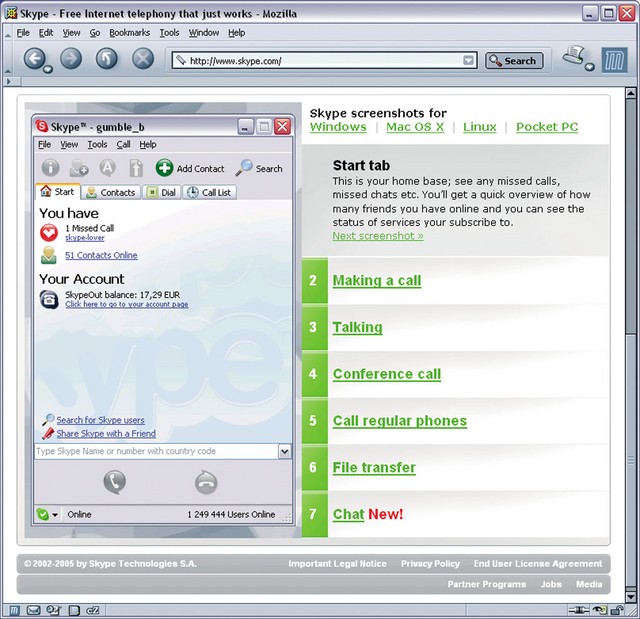
Task: Open Composer from the status bar icon
Action: [53, 610]
